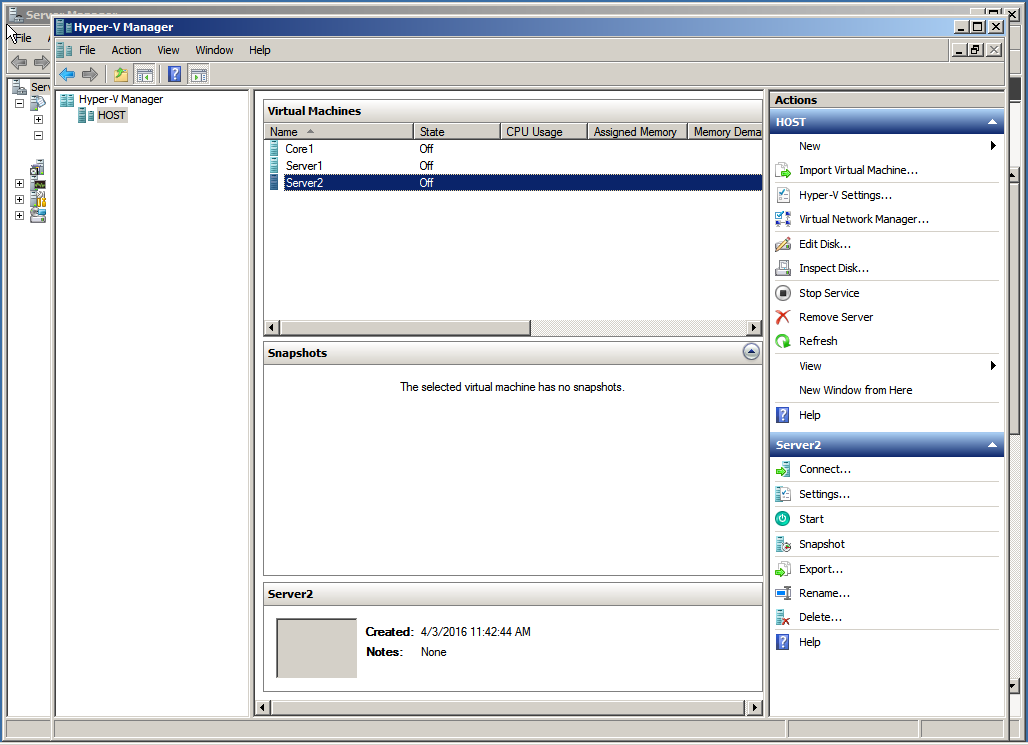1028x745 pixels.
Task: Click Virtual Network Manager... action
Action: [863, 219]
